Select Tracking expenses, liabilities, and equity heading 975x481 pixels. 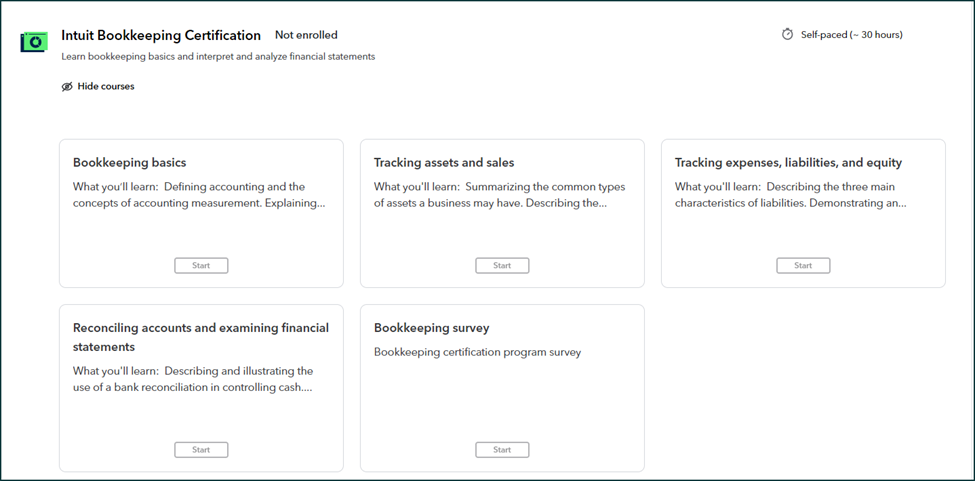tap(788, 163)
